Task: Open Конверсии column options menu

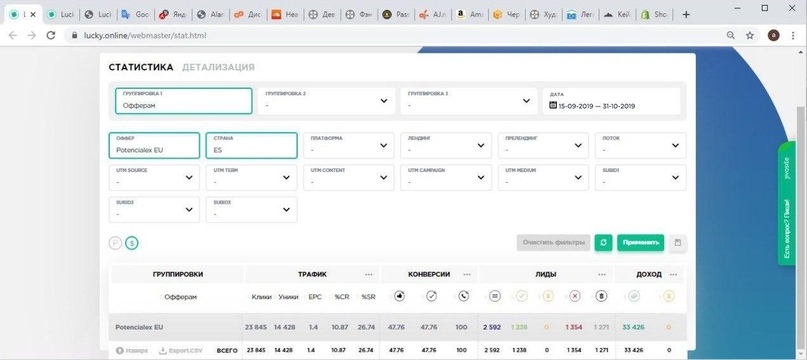Action: tap(467, 275)
